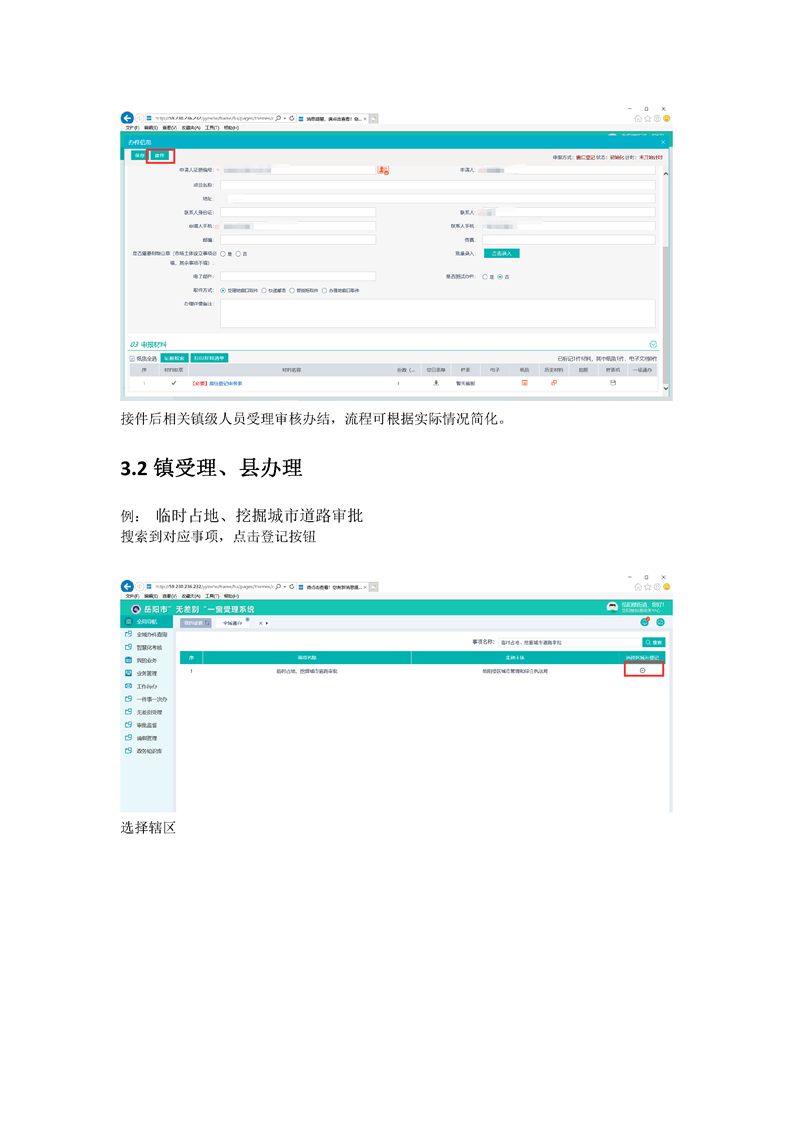
Task: Click the register icon in the red-boxed result cell
Action: click(642, 671)
